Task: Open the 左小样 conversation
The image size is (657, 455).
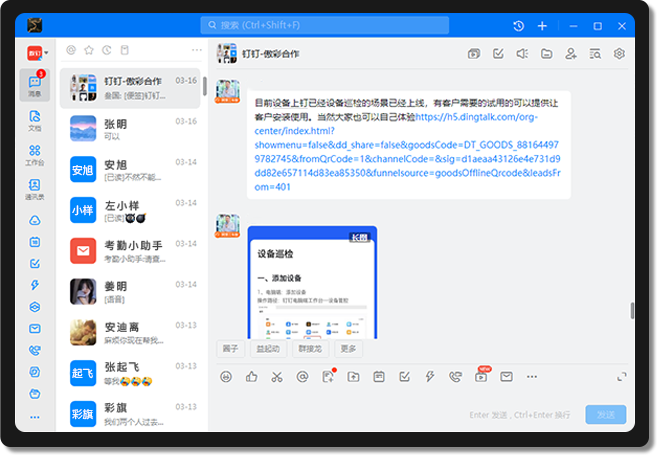Action: pyautogui.click(x=130, y=210)
